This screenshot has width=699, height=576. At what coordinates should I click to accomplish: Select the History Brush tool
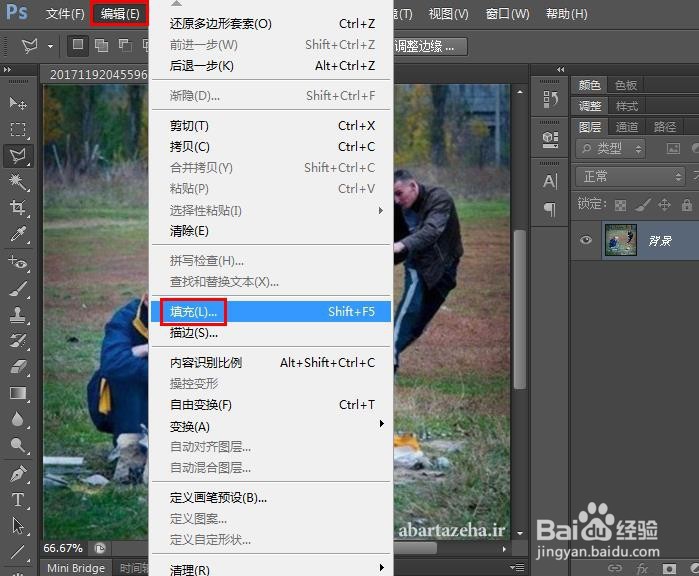[18, 341]
